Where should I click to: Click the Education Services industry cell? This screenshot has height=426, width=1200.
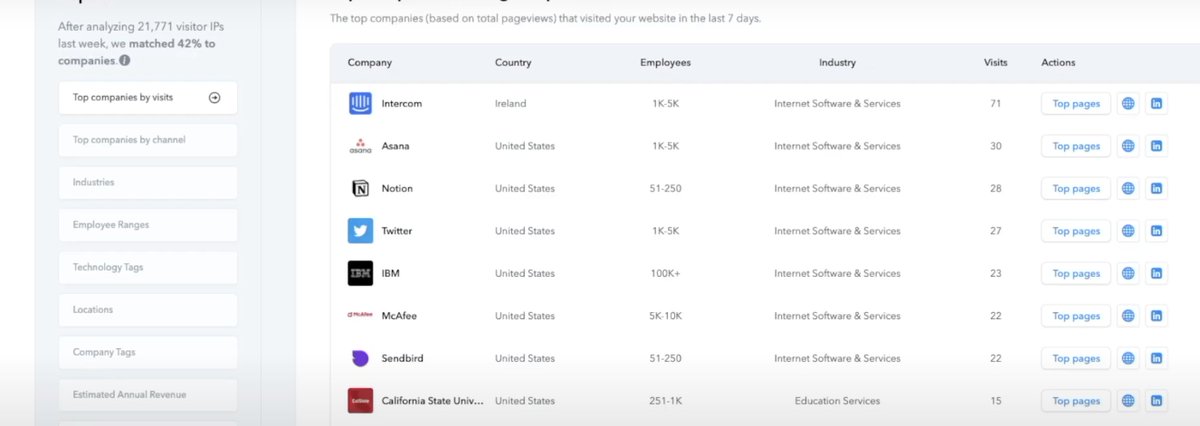837,401
